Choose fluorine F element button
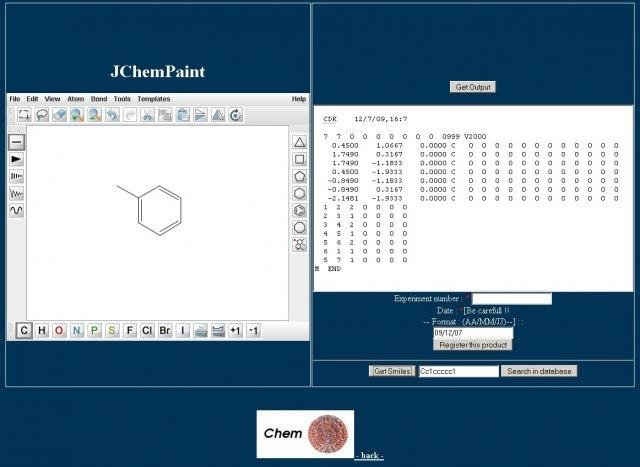 130,330
